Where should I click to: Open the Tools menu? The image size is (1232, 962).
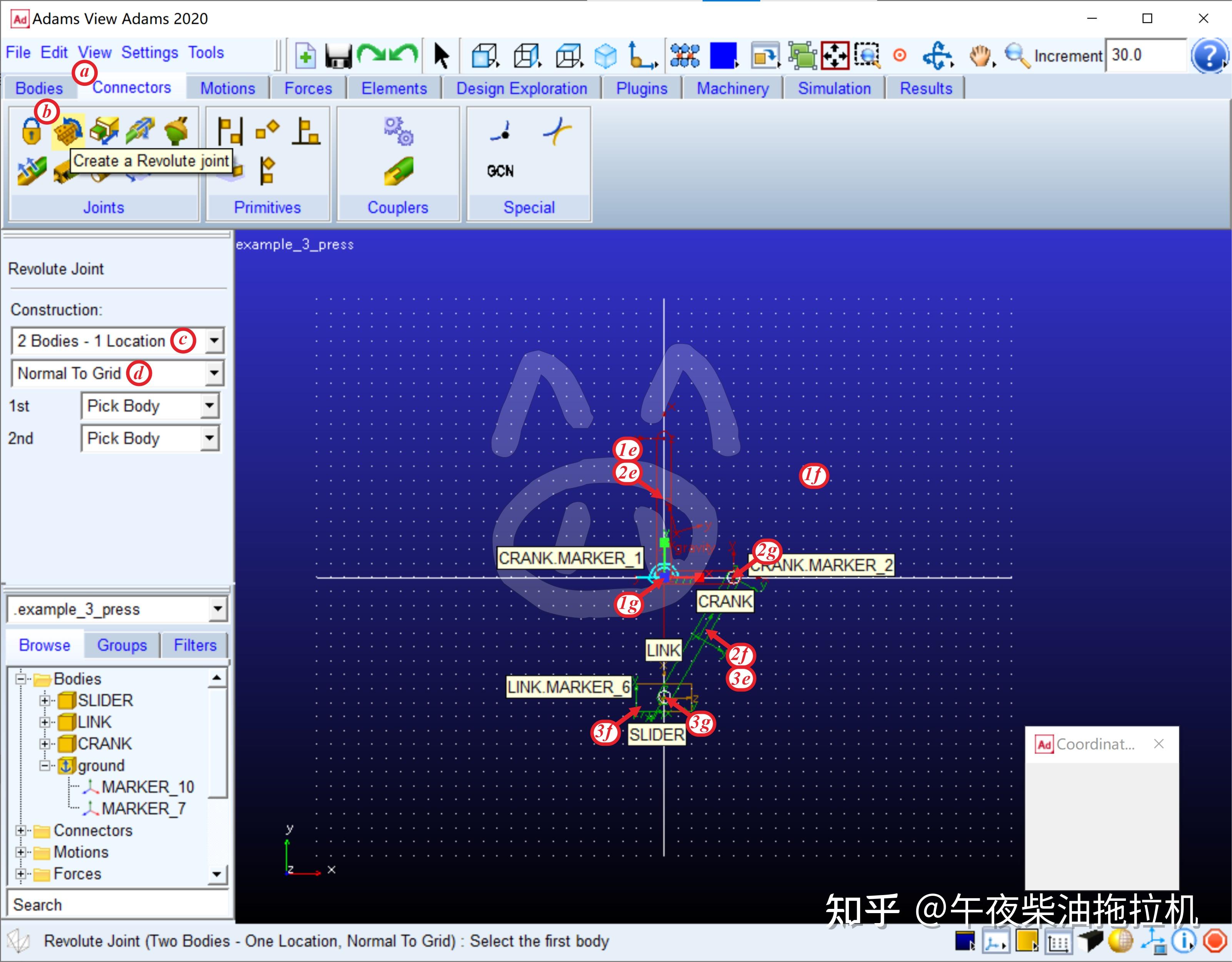click(206, 52)
